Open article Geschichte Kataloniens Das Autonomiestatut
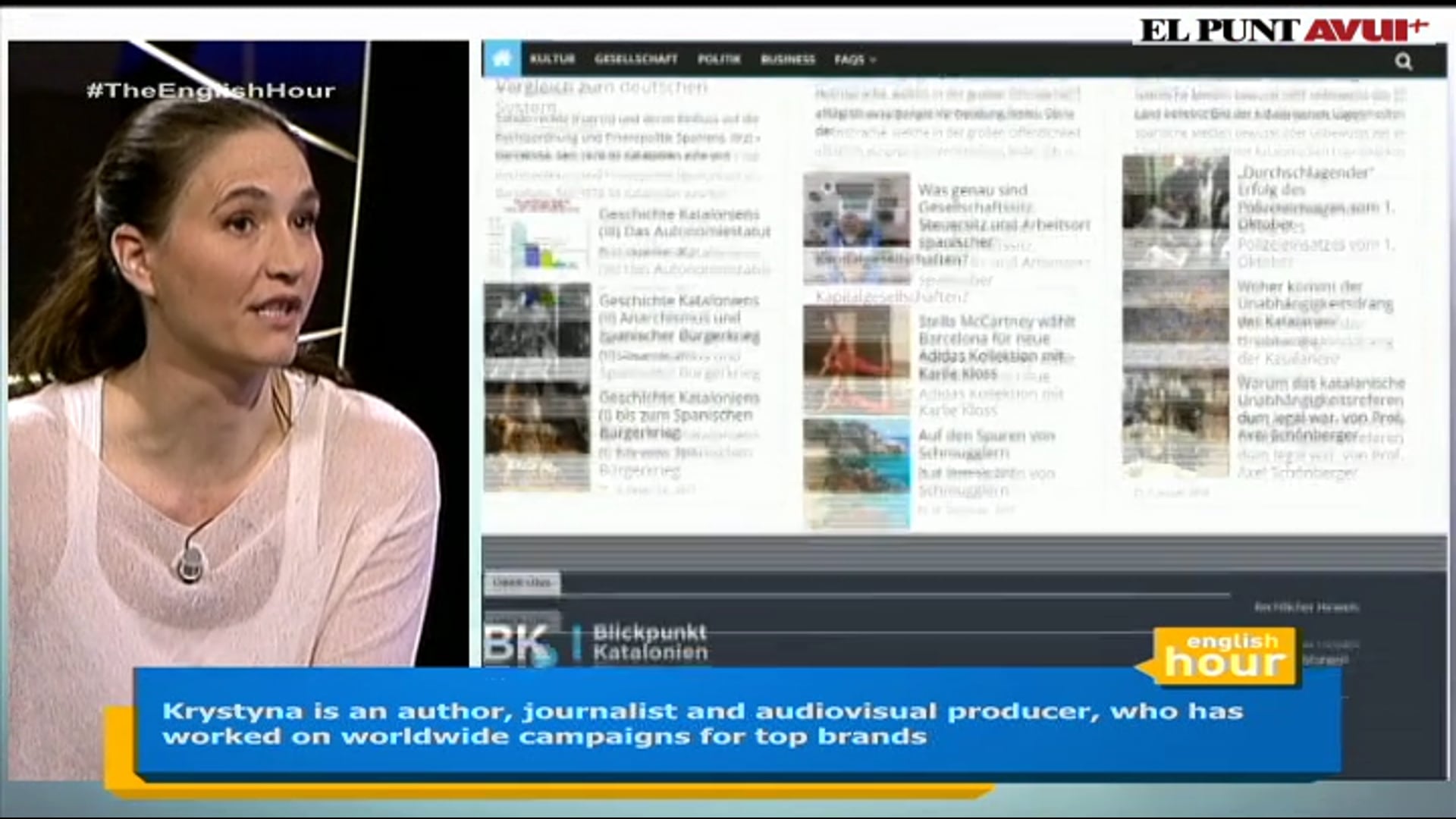1456x819 pixels. 684,223
